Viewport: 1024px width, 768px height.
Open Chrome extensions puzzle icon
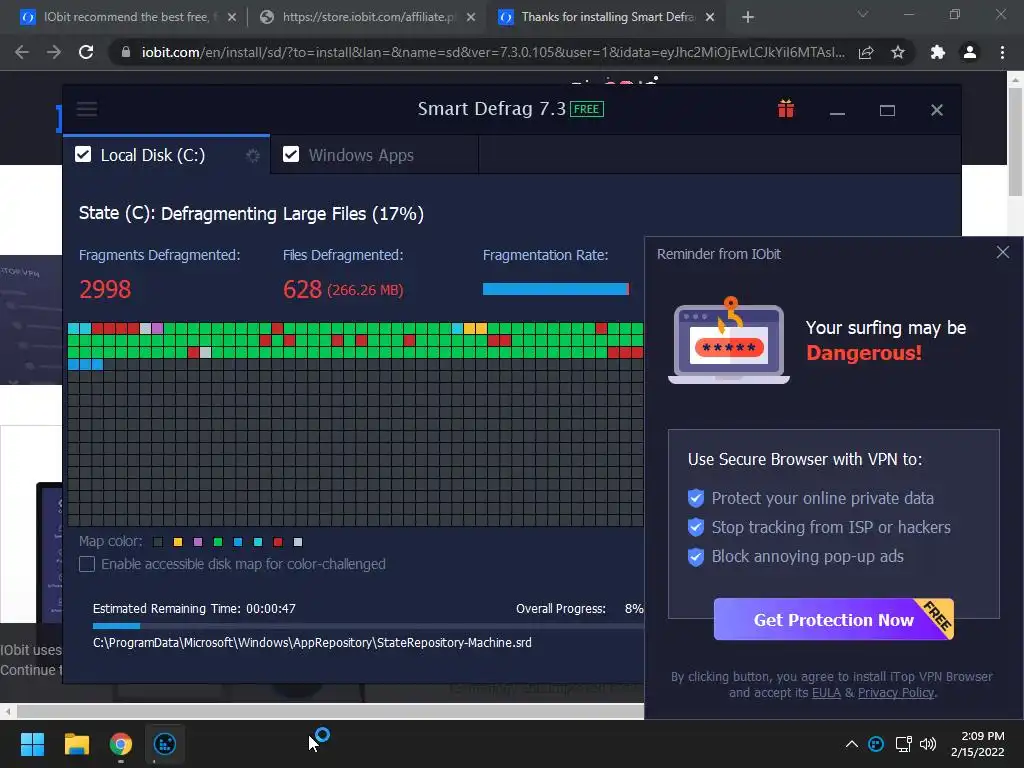click(938, 52)
